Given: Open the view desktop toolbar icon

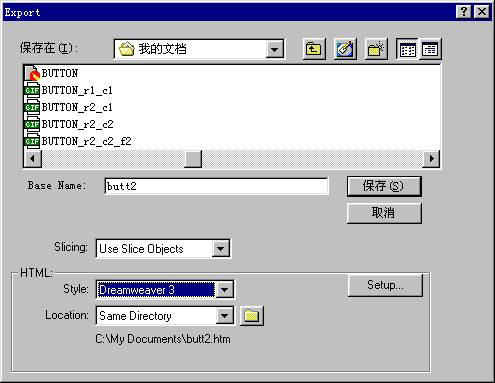Looking at the screenshot, I should click(x=345, y=49).
